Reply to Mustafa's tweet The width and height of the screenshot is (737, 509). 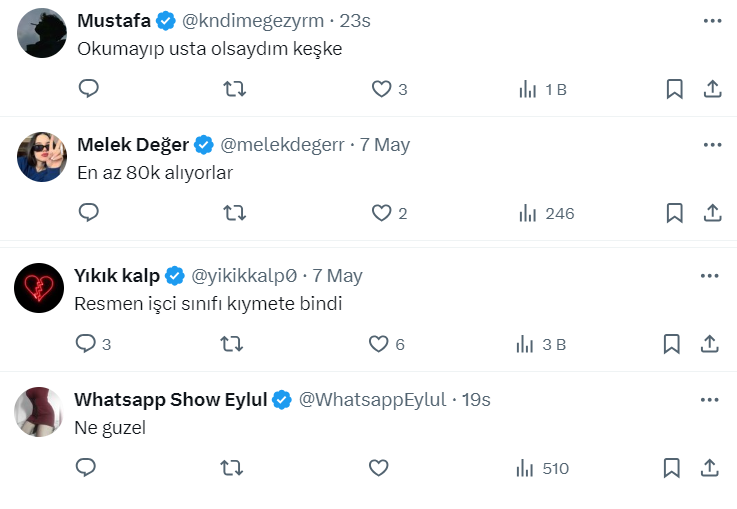89,89
